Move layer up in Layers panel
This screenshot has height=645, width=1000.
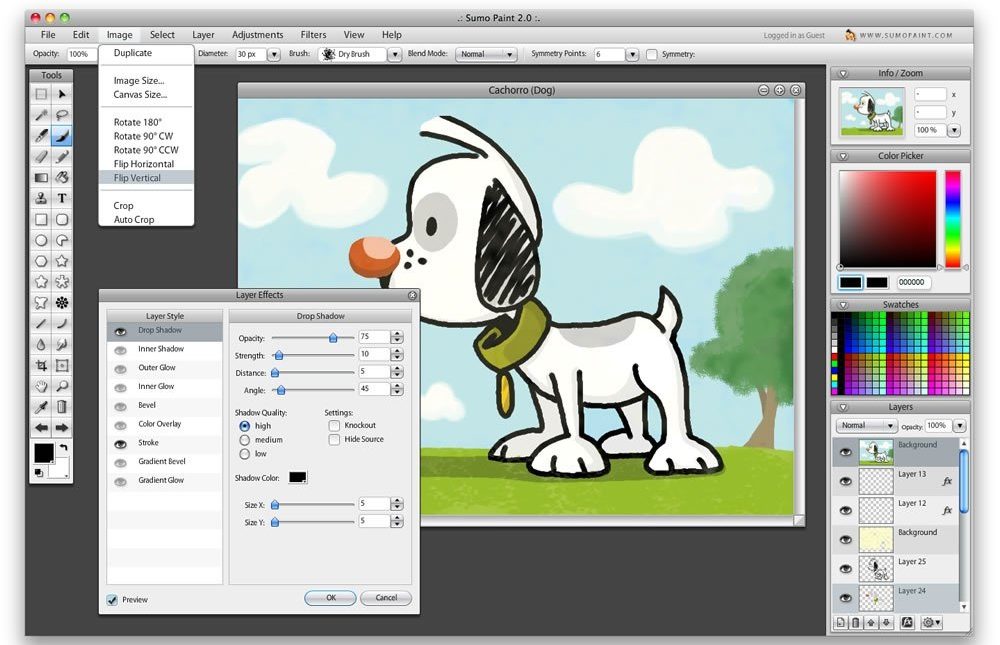871,623
